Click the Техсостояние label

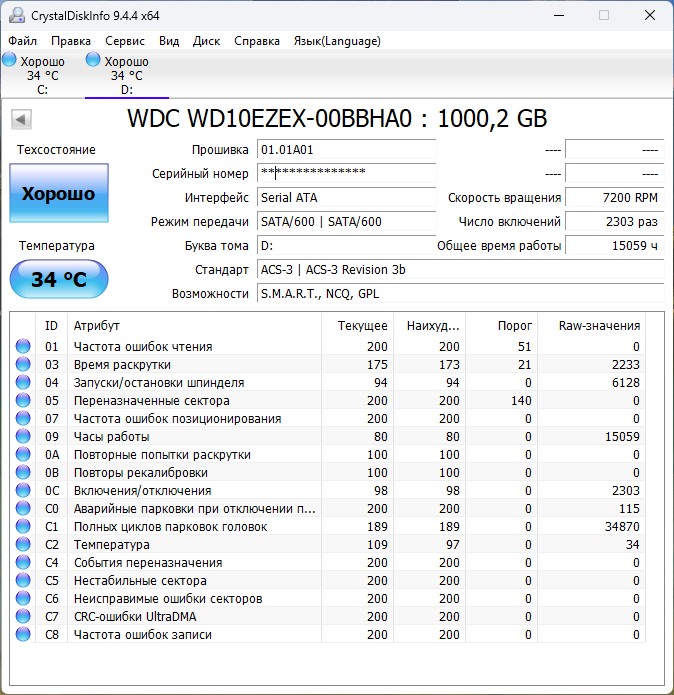(x=56, y=149)
